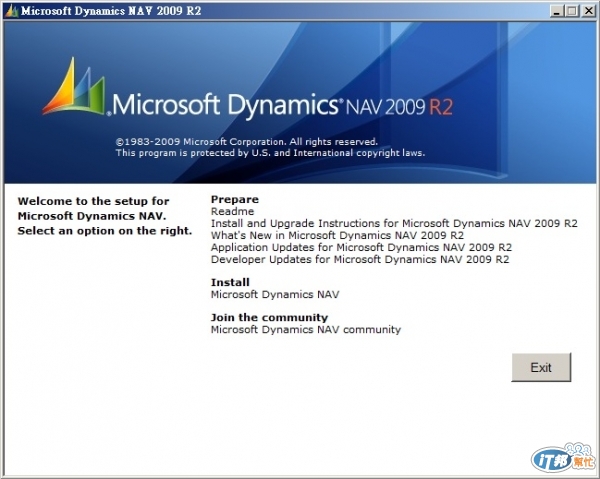This screenshot has height=479, width=600.
Task: Click the Install heading
Action: tap(230, 282)
